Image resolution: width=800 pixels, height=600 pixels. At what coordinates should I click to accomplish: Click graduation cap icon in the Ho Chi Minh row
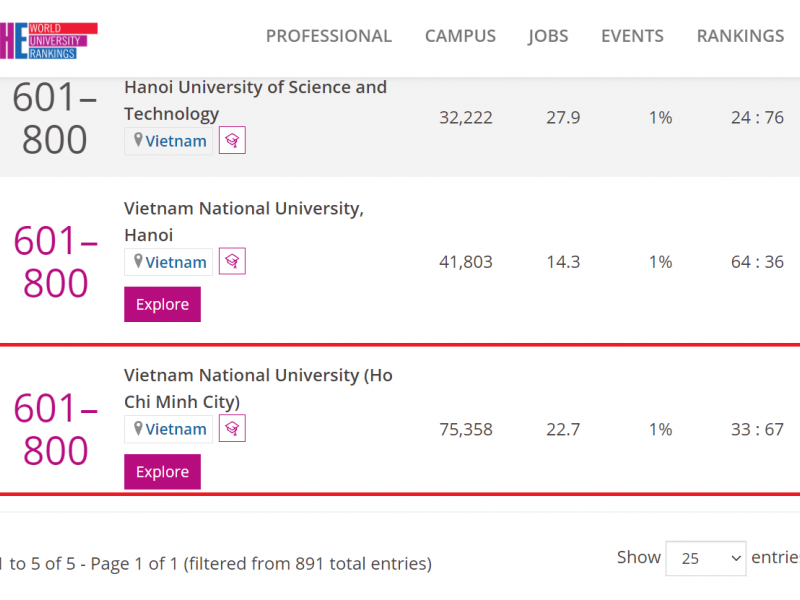pyautogui.click(x=232, y=429)
